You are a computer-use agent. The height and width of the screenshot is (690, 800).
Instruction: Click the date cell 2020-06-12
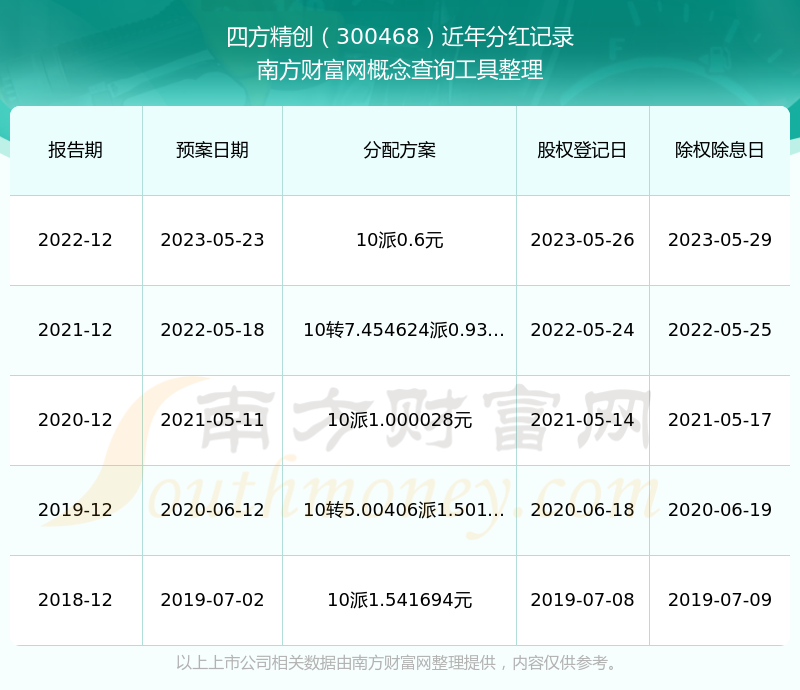tap(212, 510)
